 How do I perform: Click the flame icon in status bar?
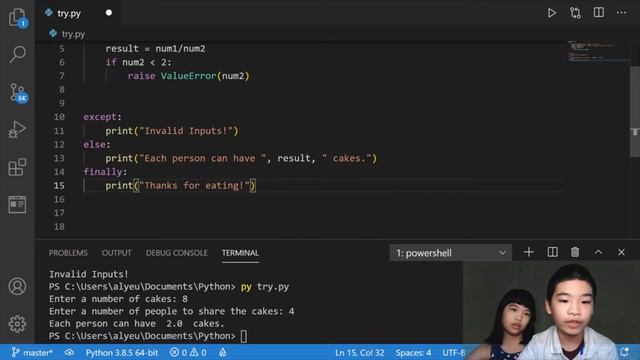222,352
